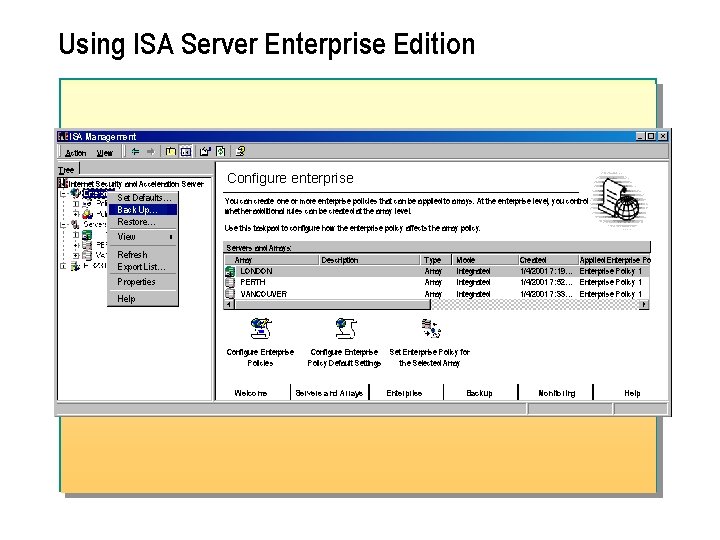Switch to the Enterprise taskpad tab
720x540 pixels.
405,393
